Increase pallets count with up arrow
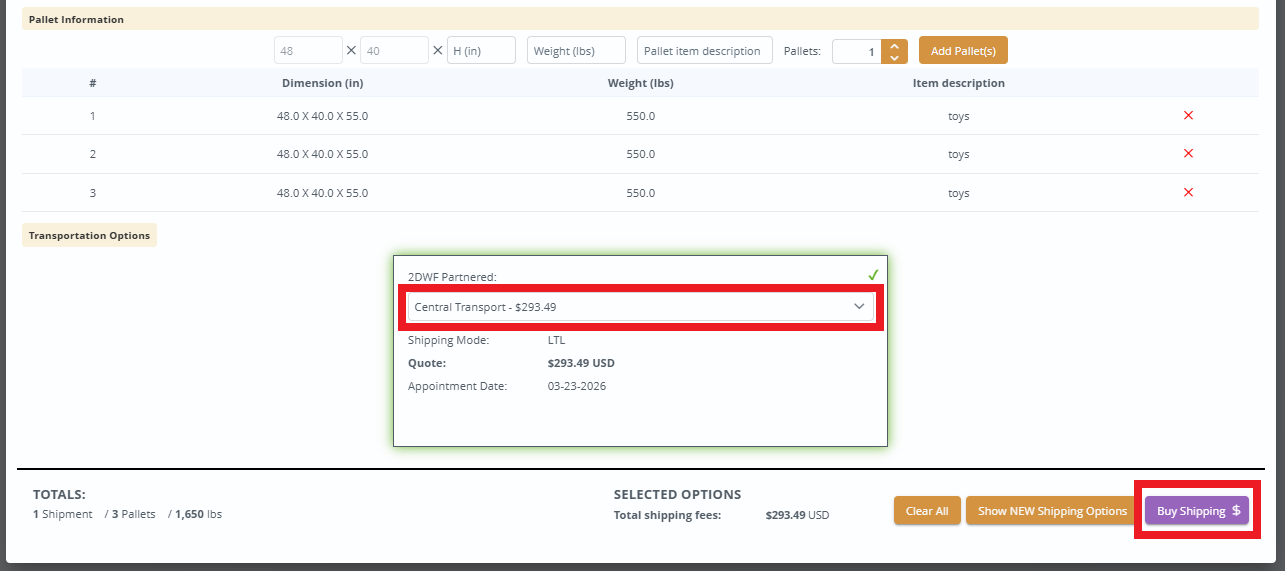The height and width of the screenshot is (571, 1285). (894, 45)
